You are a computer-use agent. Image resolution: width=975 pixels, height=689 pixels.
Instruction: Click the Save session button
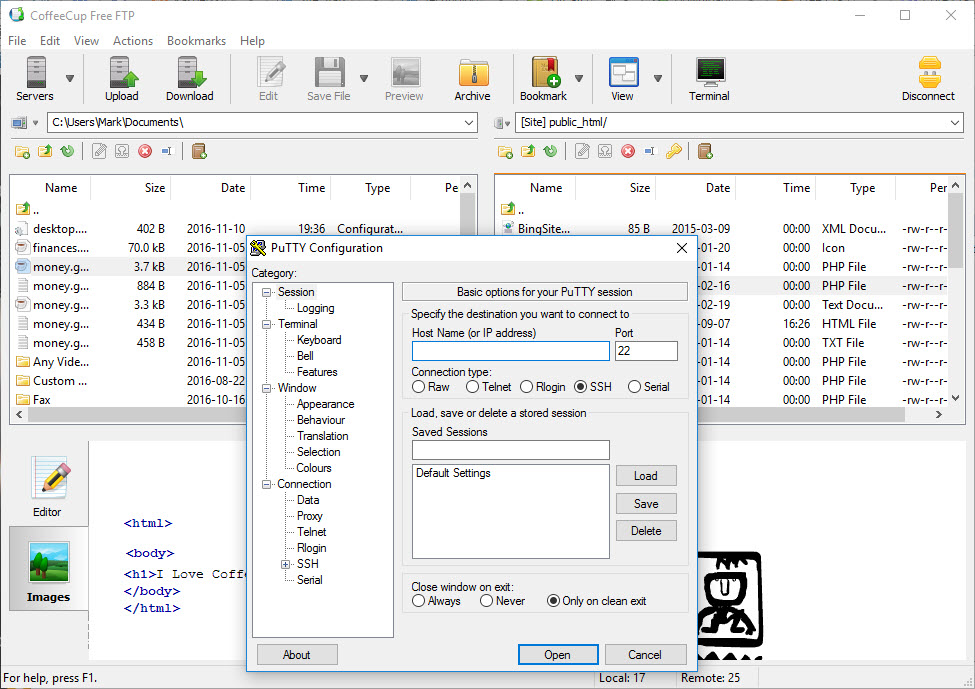pos(646,504)
